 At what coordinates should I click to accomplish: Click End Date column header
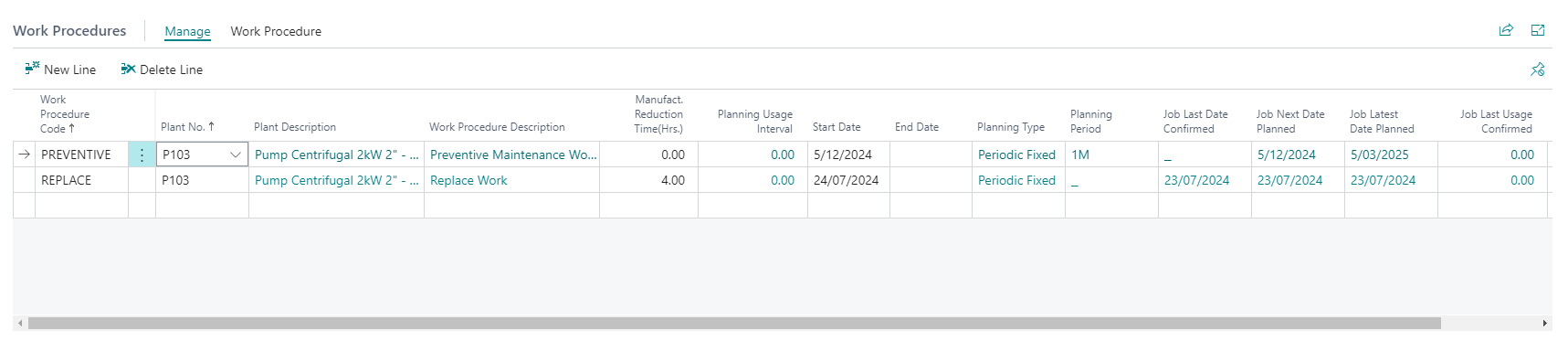(917, 127)
